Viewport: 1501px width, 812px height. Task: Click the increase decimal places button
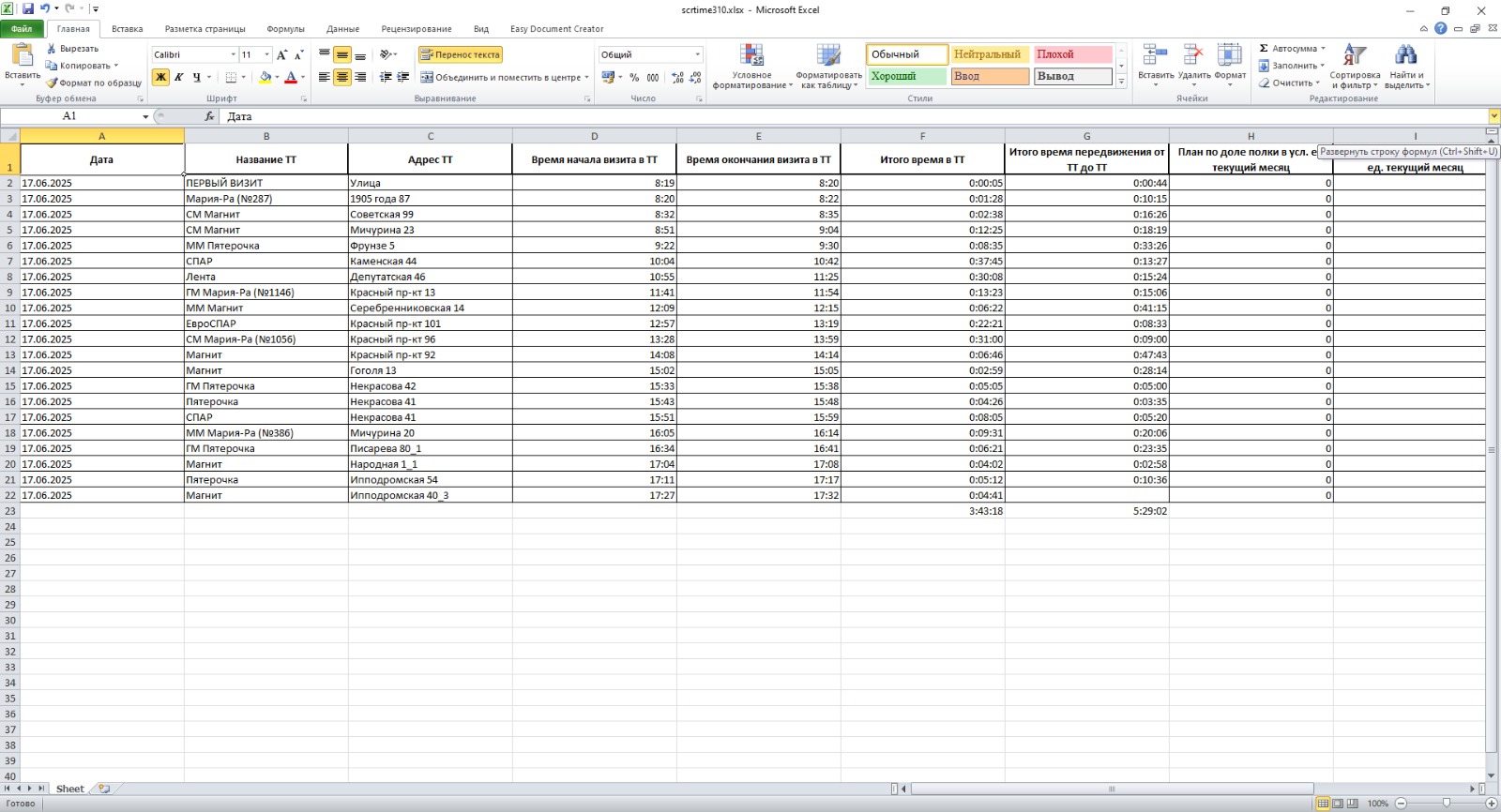tap(678, 78)
